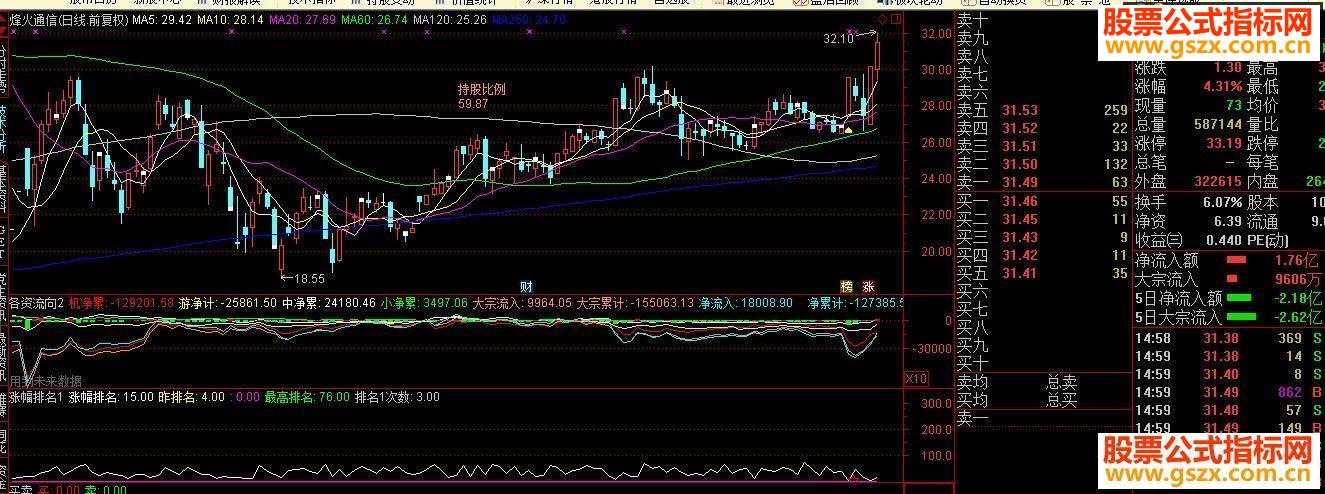Click the red 涨 marker icon
The image size is (1325, 494).
click(870, 284)
